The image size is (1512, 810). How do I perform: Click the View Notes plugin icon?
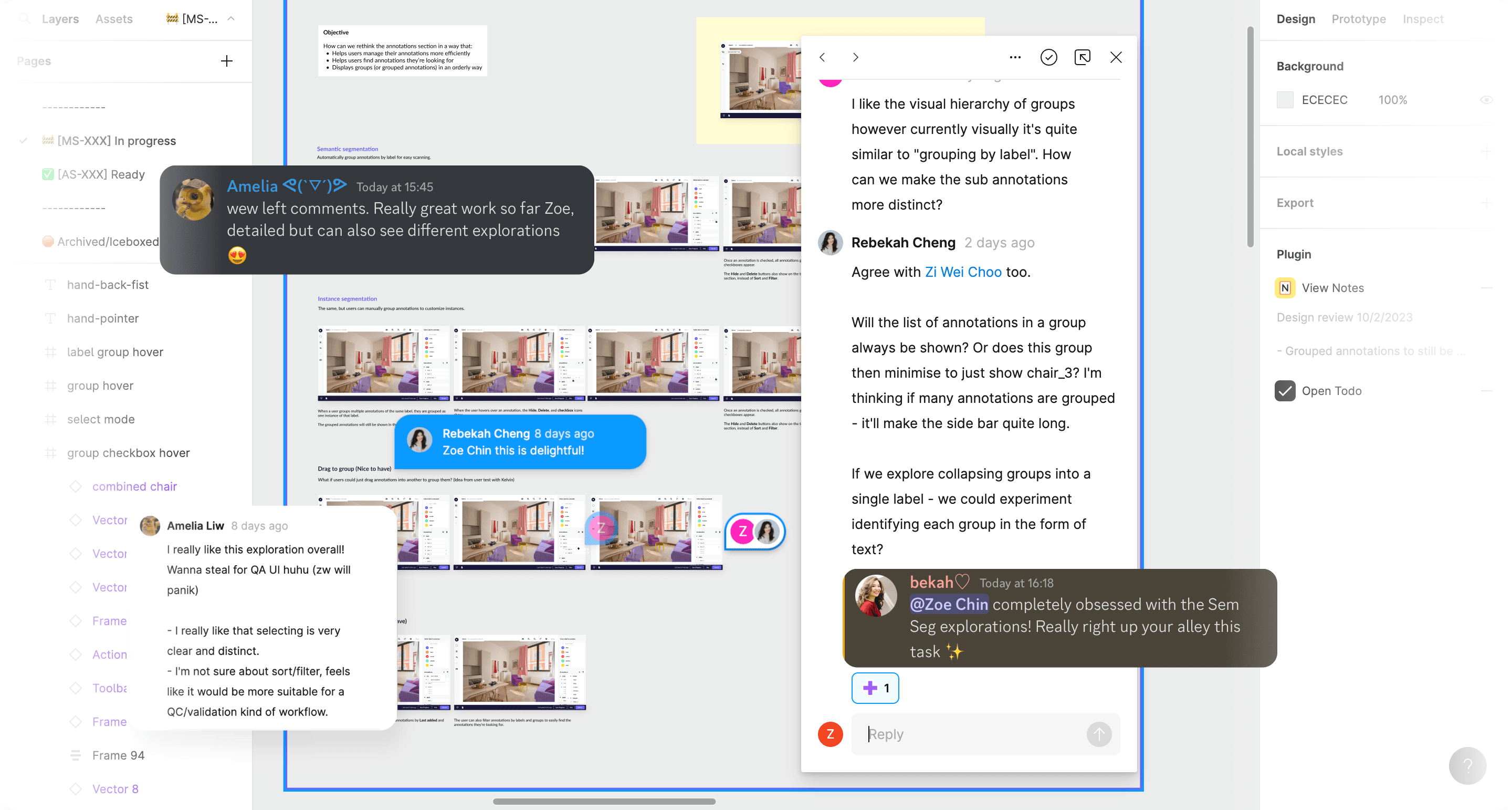(1285, 288)
